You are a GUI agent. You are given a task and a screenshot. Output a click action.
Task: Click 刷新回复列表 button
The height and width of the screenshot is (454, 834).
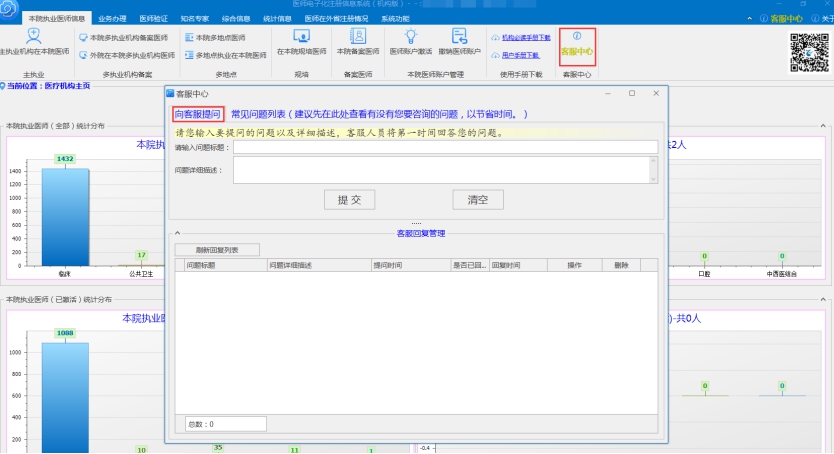pyautogui.click(x=218, y=249)
